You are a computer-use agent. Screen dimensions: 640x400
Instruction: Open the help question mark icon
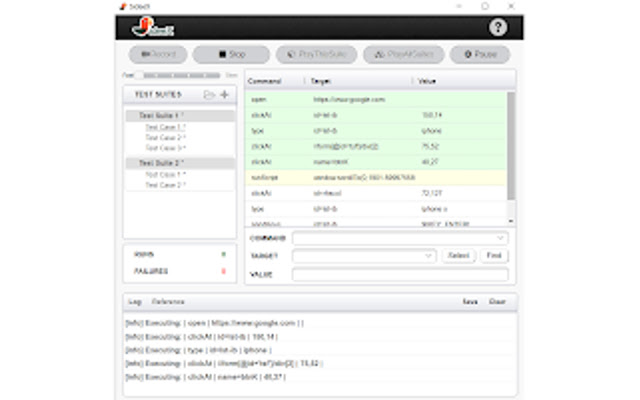point(498,27)
